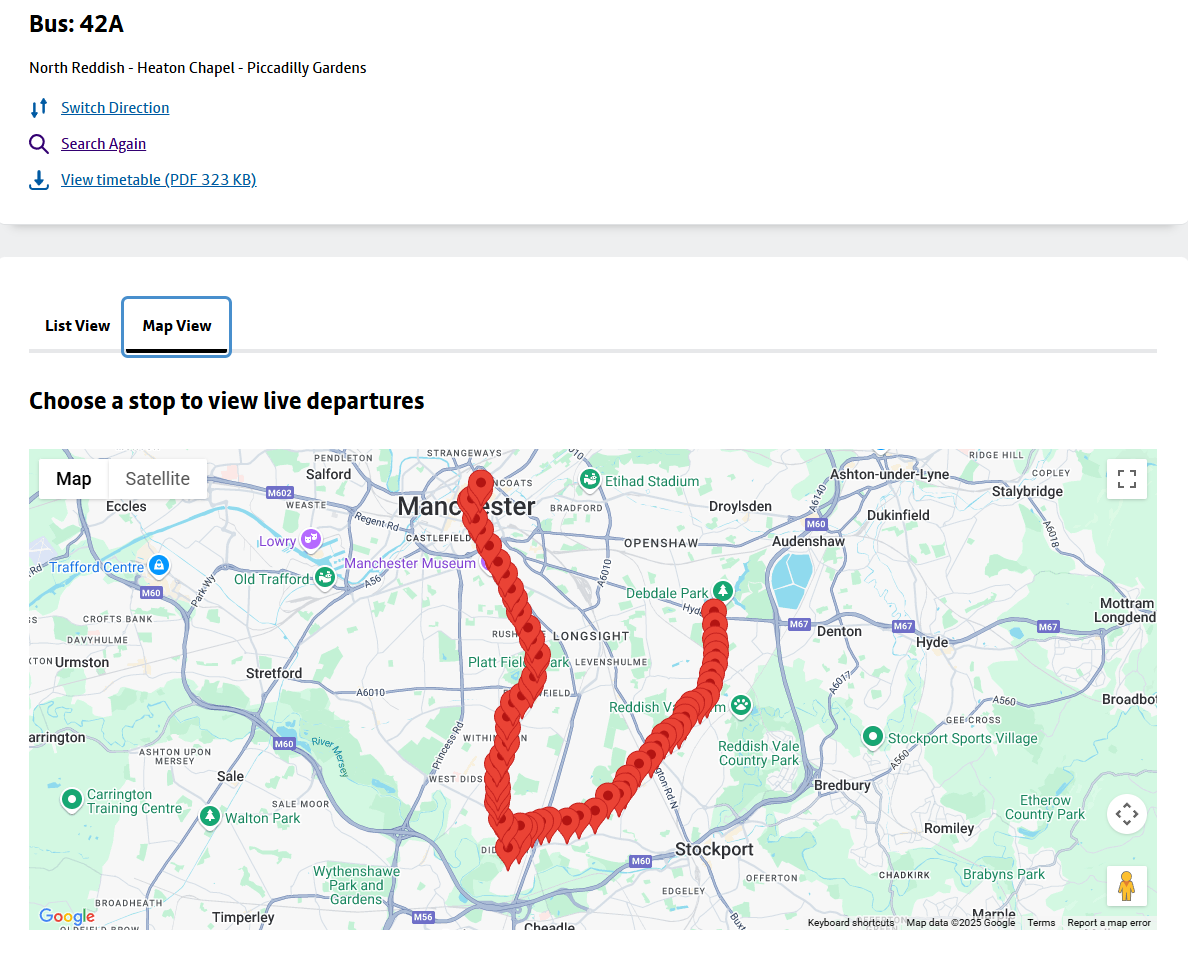Click the download timetable icon
This screenshot has height=960, width=1188.
pyautogui.click(x=39, y=180)
